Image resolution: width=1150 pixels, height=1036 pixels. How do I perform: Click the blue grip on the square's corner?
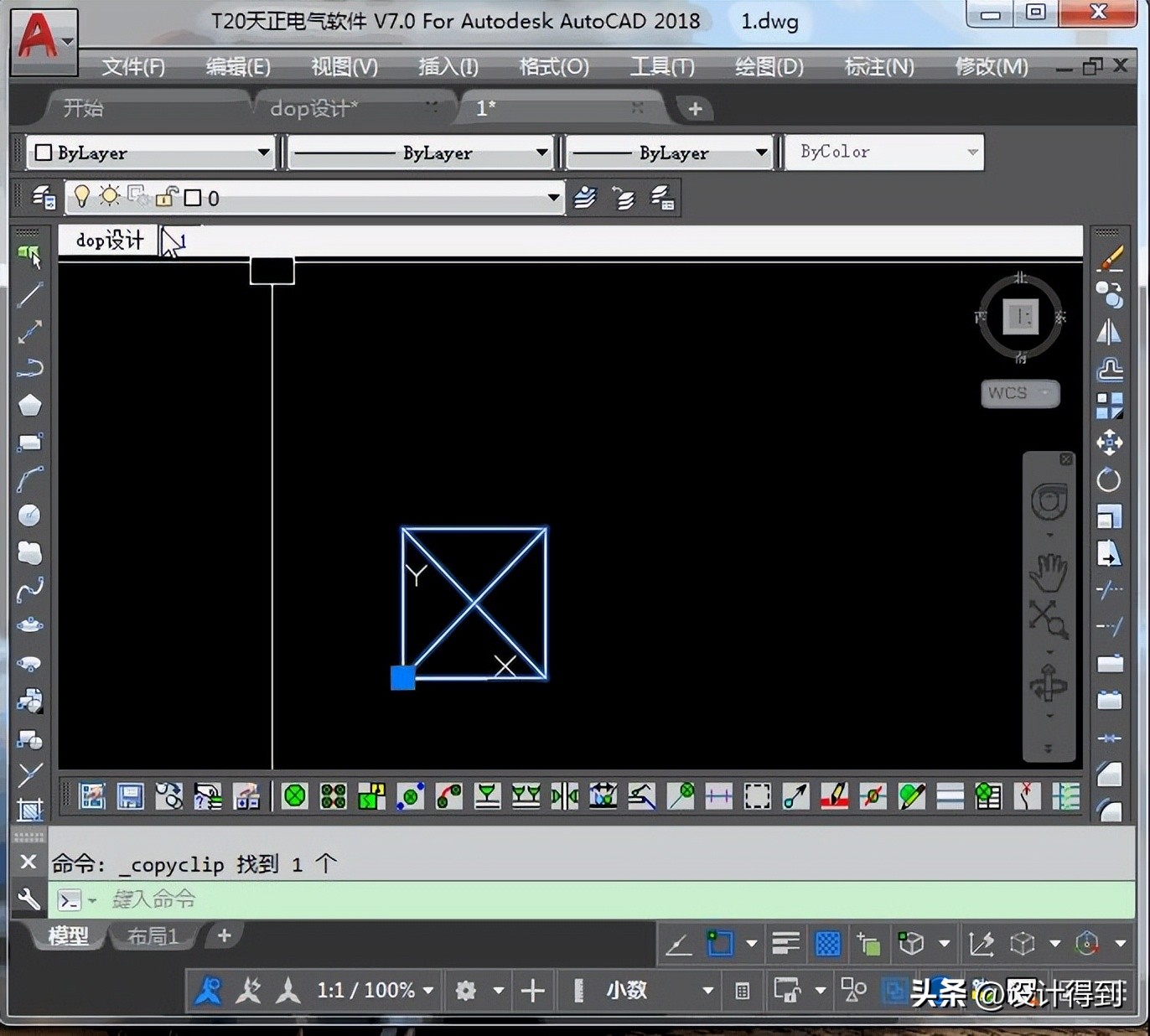tap(403, 677)
